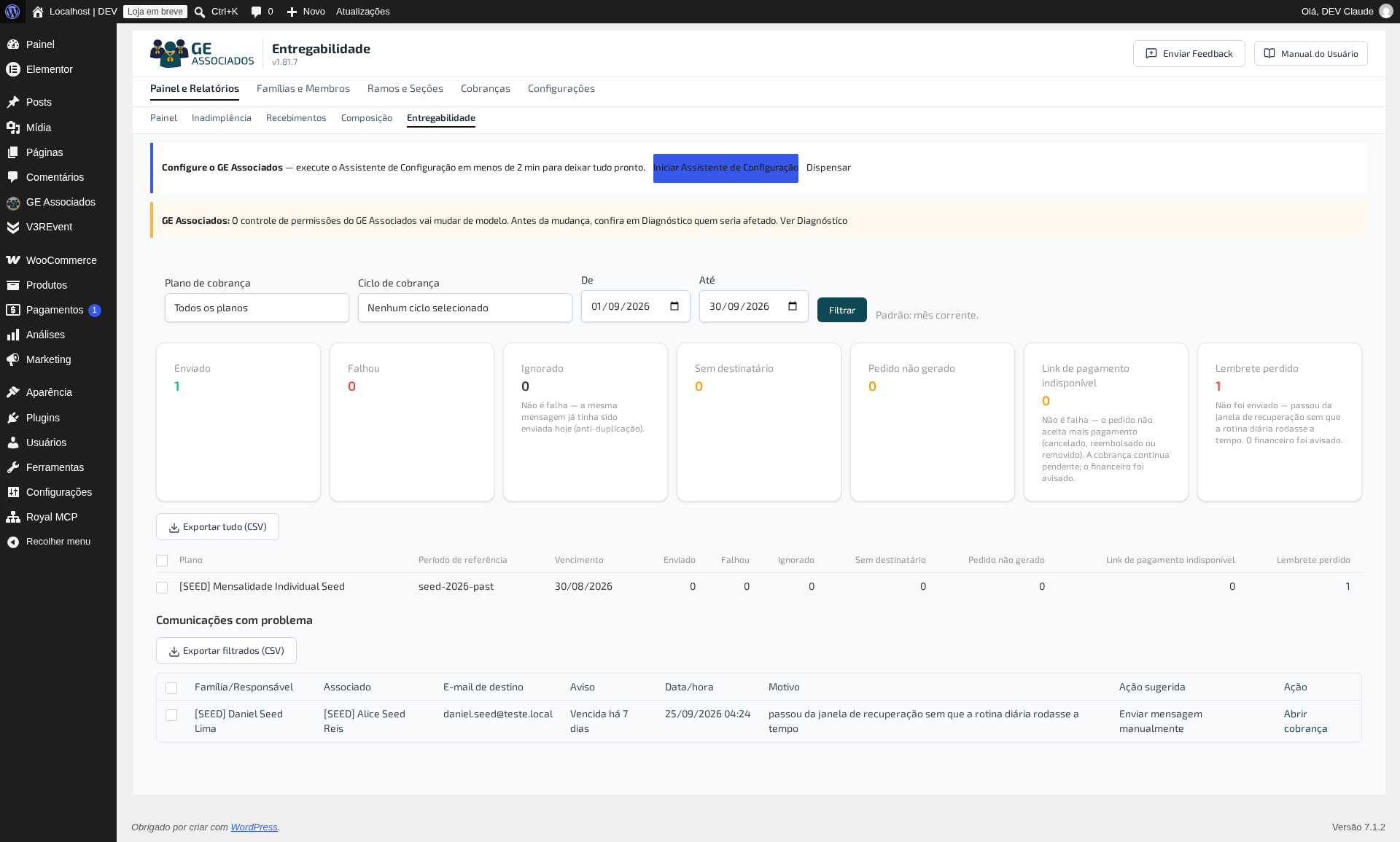
Task: Open the Painel dashboard sidebar icon
Action: tap(13, 44)
